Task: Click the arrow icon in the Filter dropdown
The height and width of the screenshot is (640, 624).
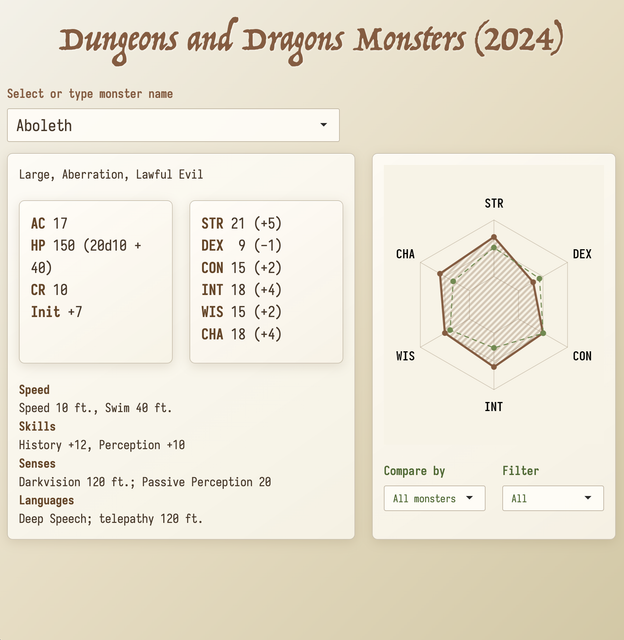Action: (x=588, y=498)
